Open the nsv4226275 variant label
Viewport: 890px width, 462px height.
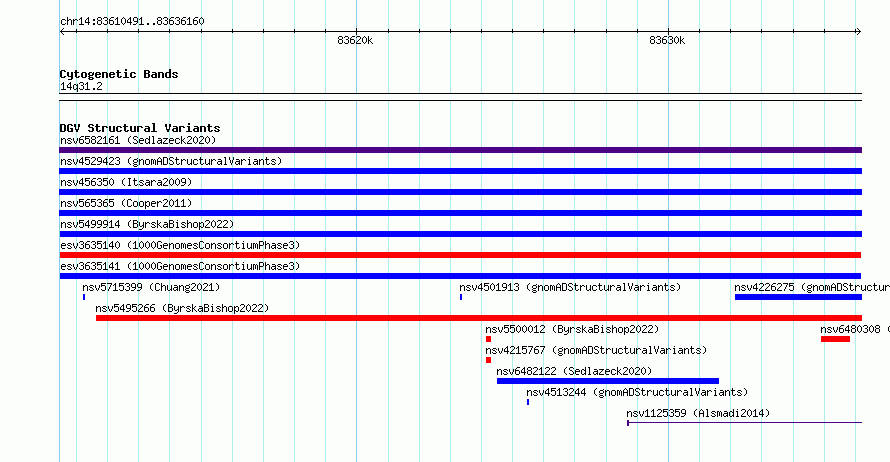click(x=812, y=287)
